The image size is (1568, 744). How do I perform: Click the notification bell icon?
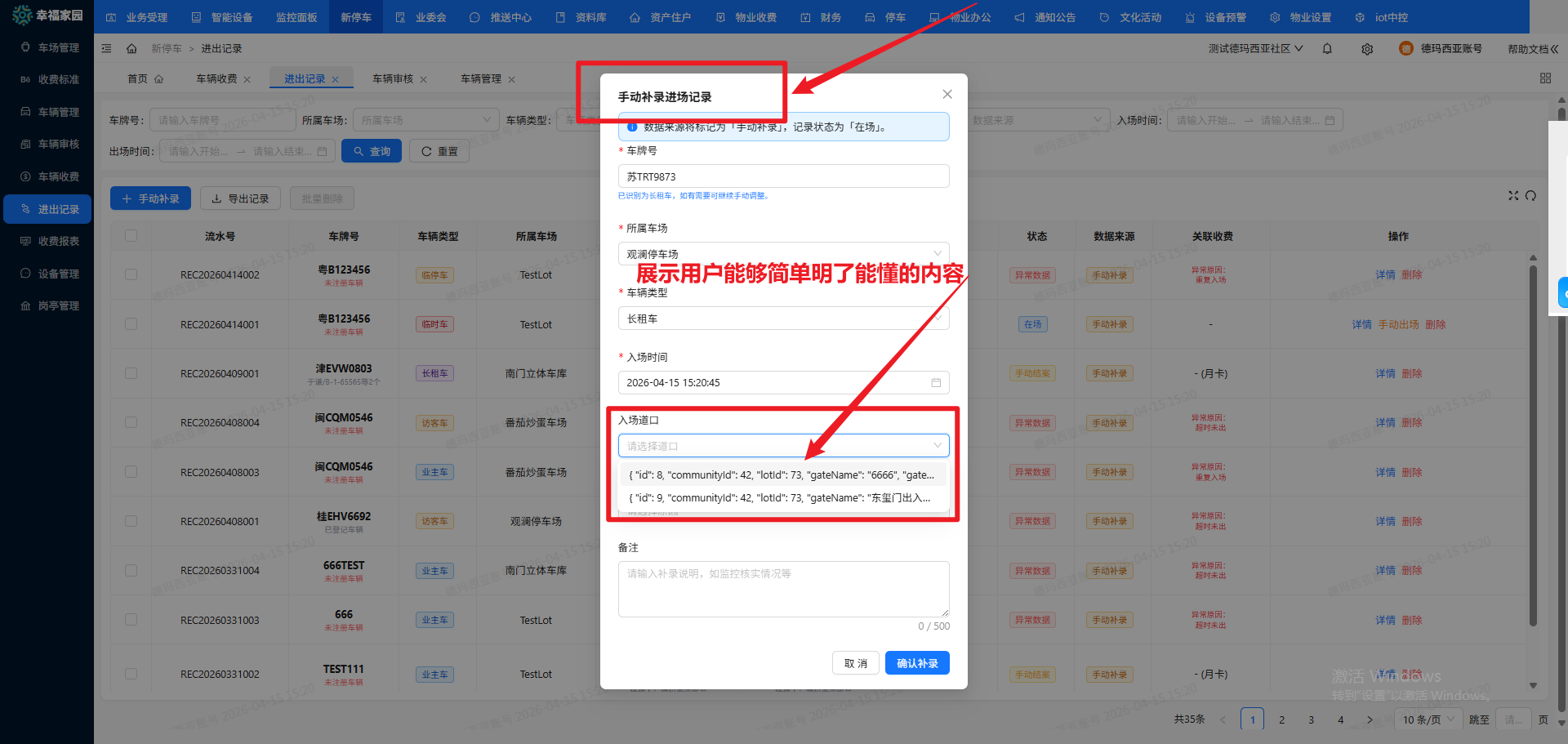pyautogui.click(x=1327, y=49)
